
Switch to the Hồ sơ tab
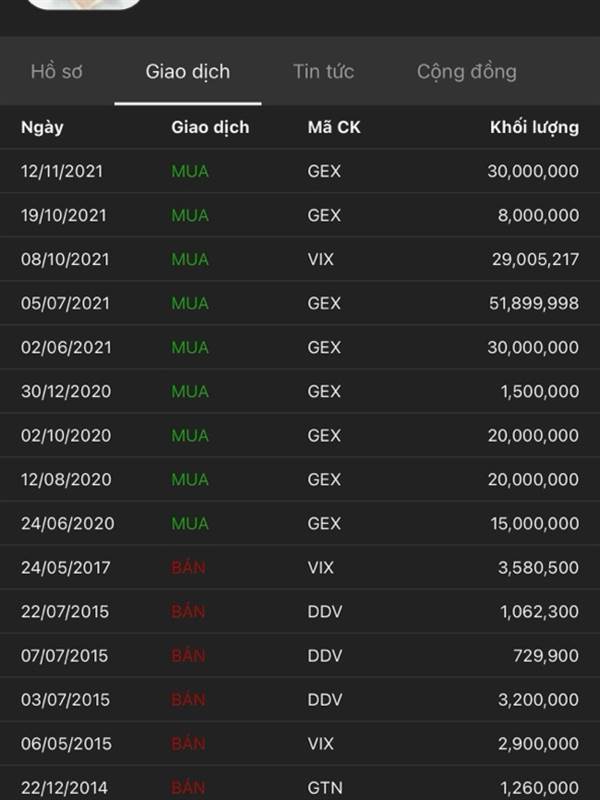(57, 71)
